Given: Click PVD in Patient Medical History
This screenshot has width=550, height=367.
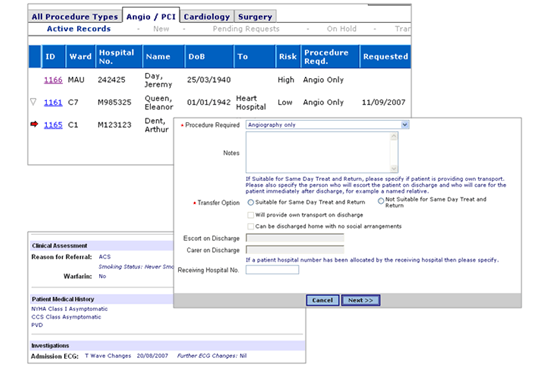Looking at the screenshot, I should pos(37,325).
